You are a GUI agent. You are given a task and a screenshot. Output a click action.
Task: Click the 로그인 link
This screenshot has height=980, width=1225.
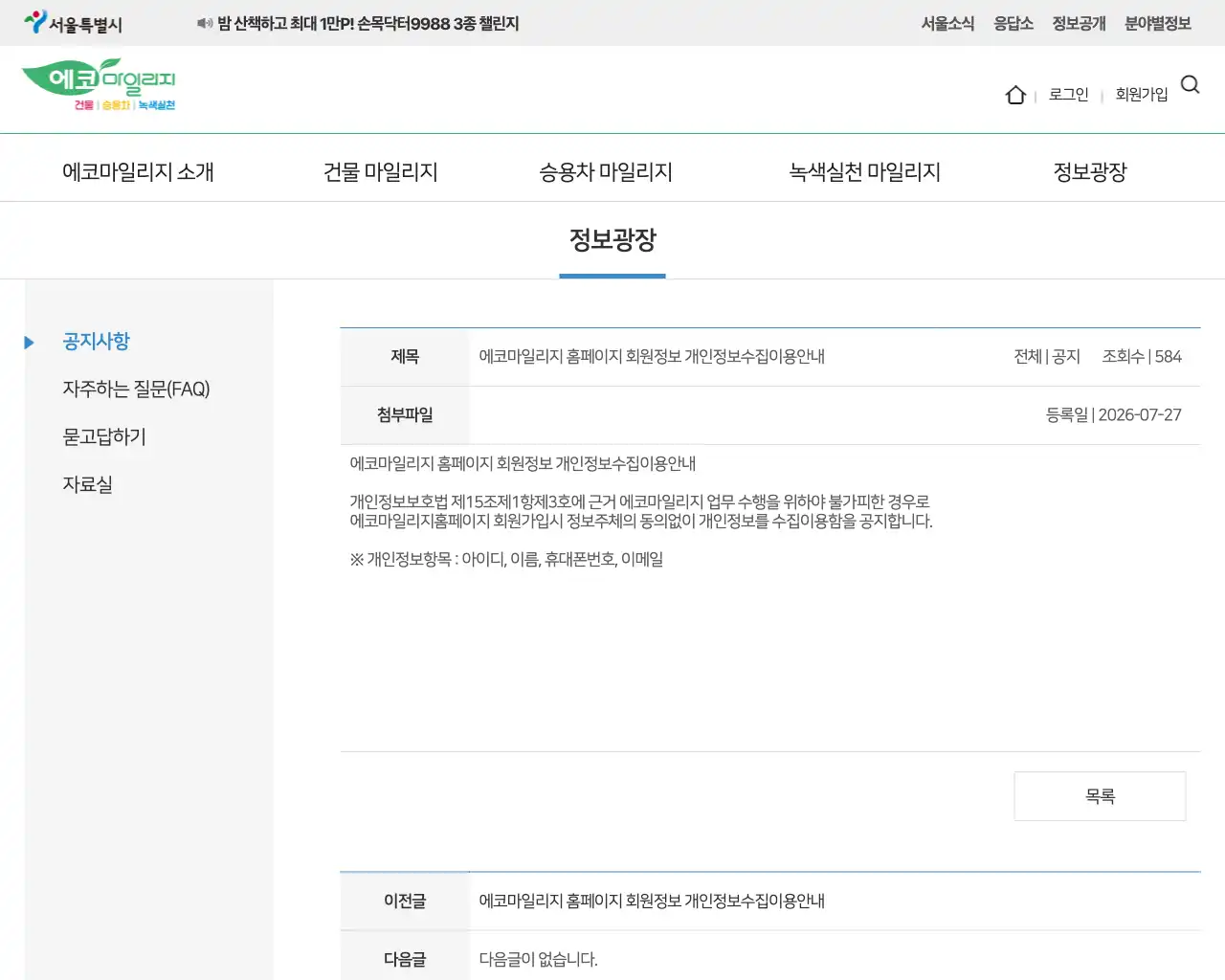coord(1069,94)
